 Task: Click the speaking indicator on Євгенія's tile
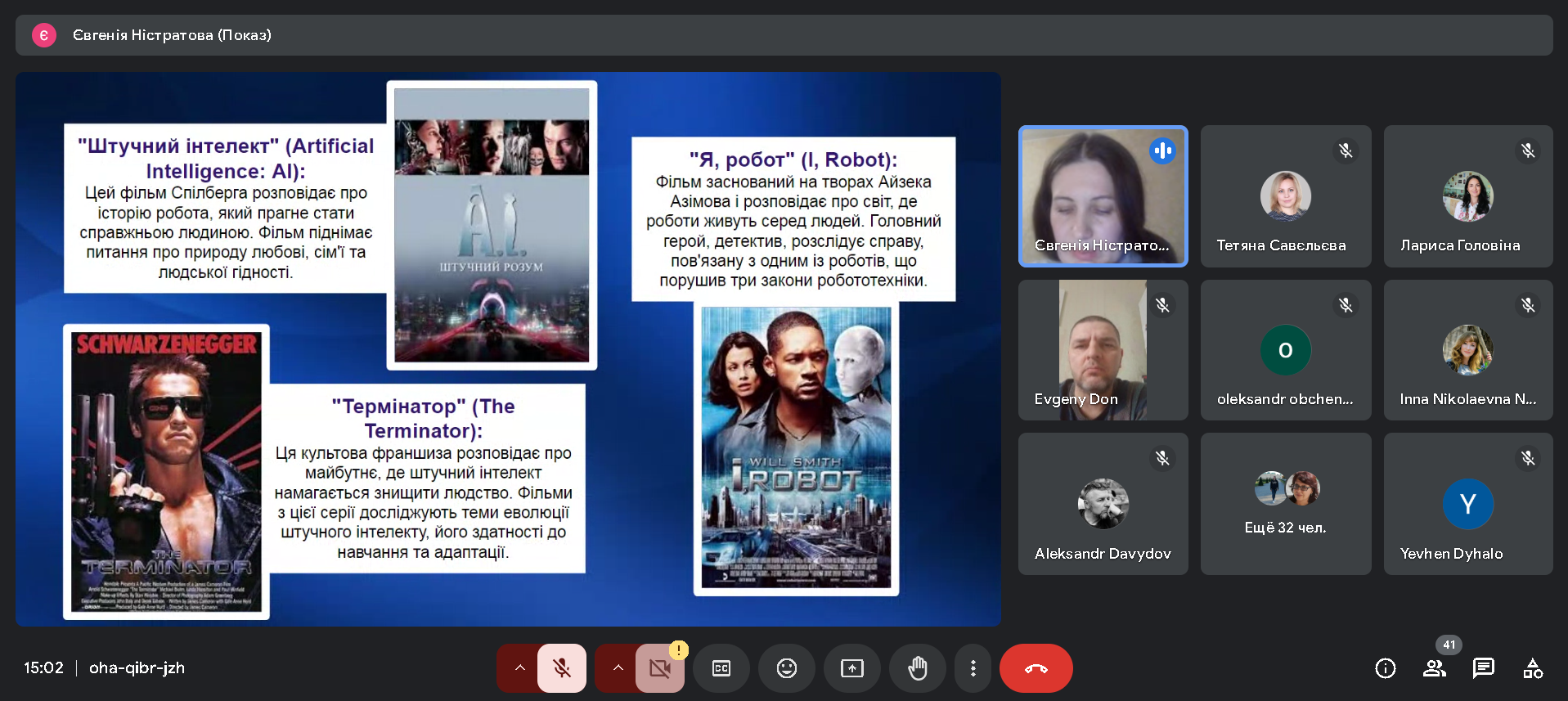tap(1162, 151)
